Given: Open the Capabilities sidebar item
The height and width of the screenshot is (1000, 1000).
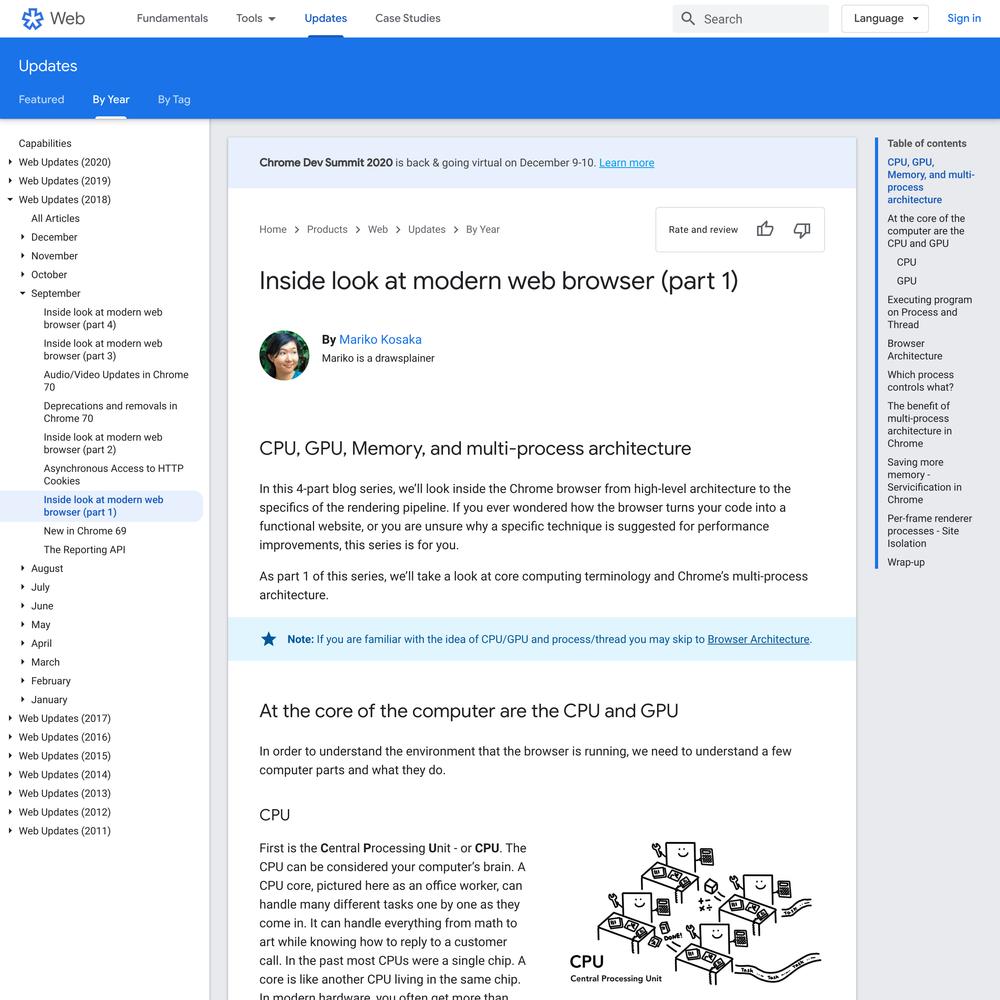Looking at the screenshot, I should point(45,143).
